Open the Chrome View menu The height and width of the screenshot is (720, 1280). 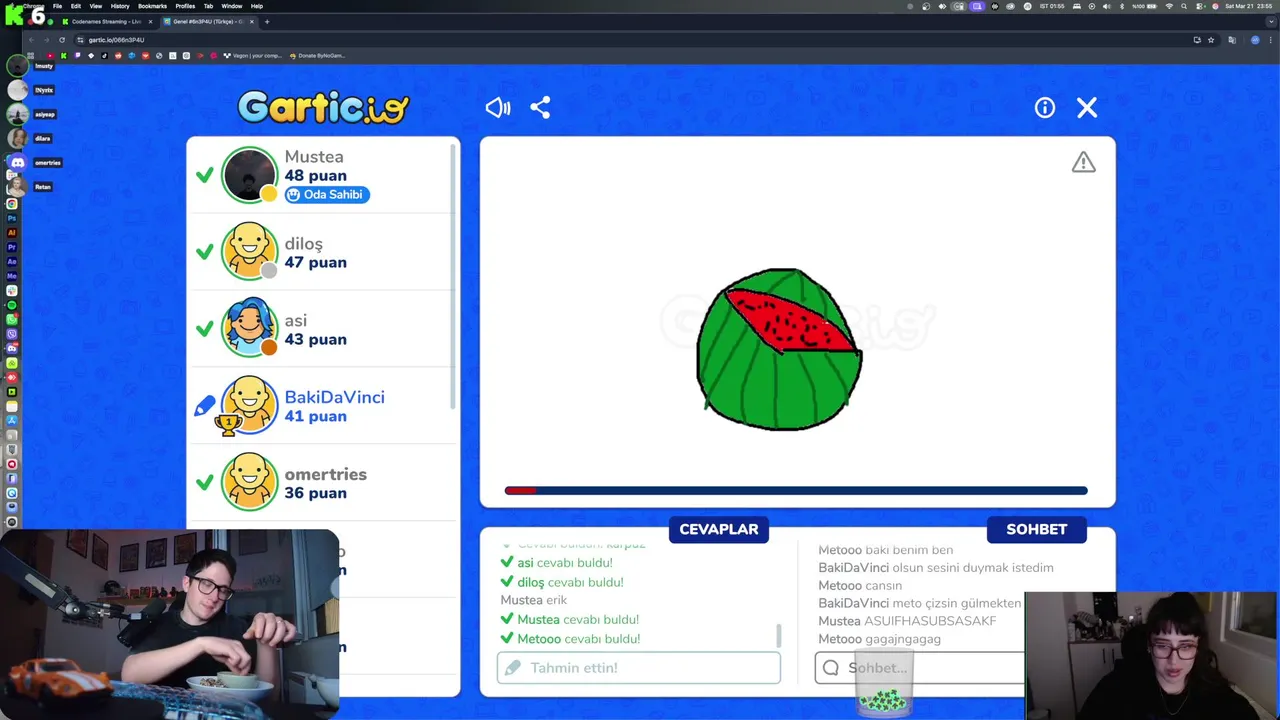pyautogui.click(x=96, y=6)
